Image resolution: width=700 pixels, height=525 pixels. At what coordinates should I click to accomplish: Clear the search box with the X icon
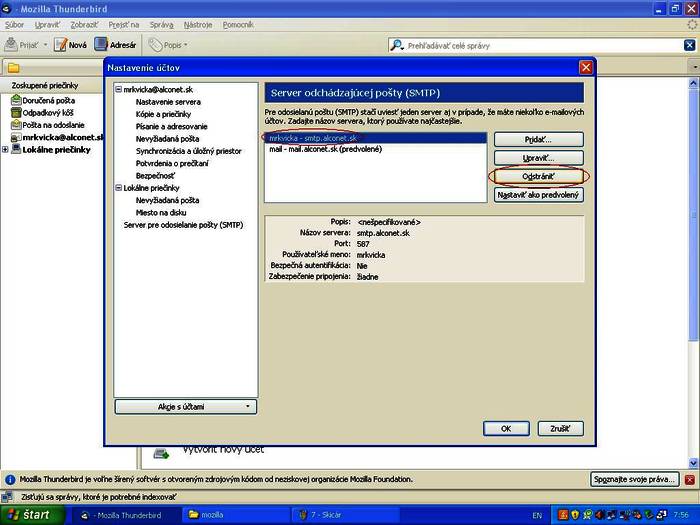coord(689,45)
